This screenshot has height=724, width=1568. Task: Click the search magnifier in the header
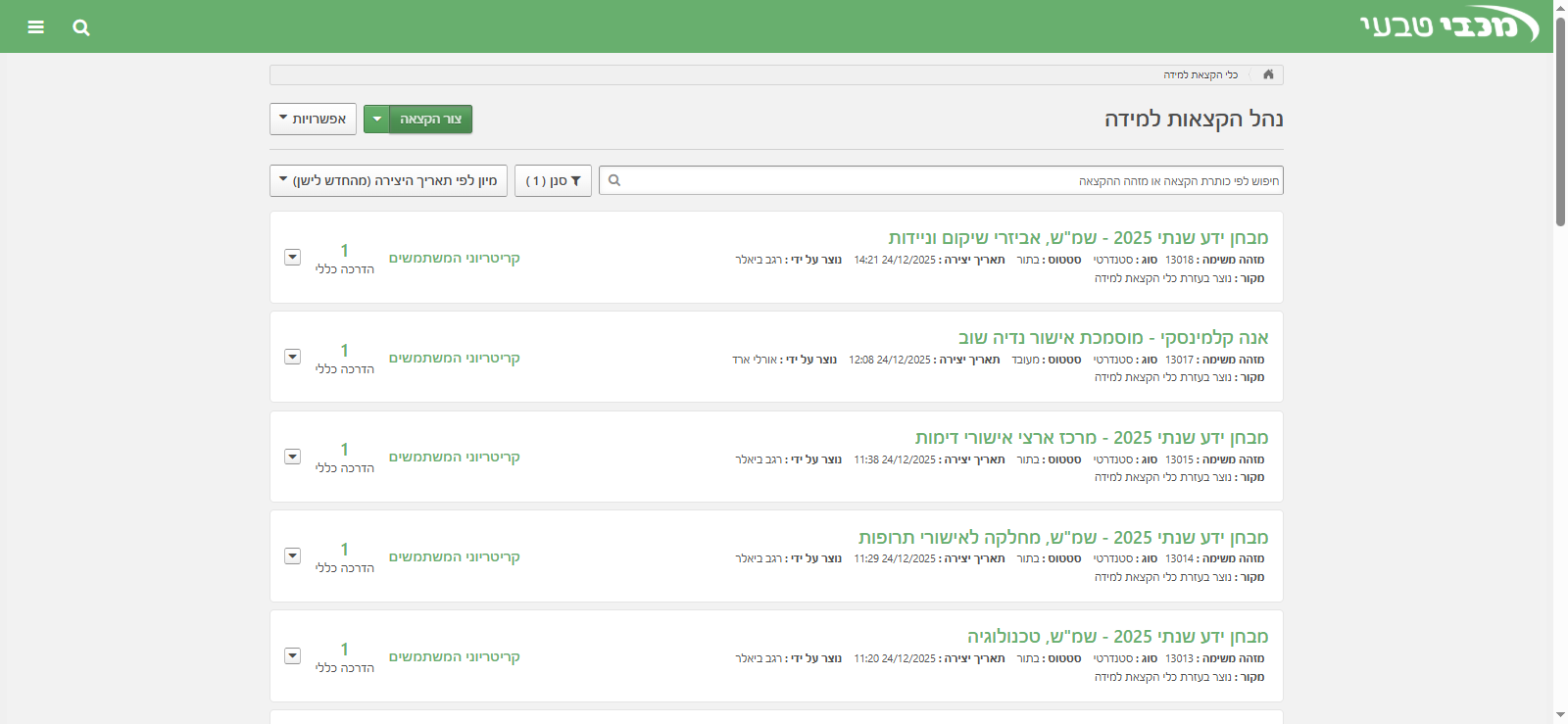81,27
